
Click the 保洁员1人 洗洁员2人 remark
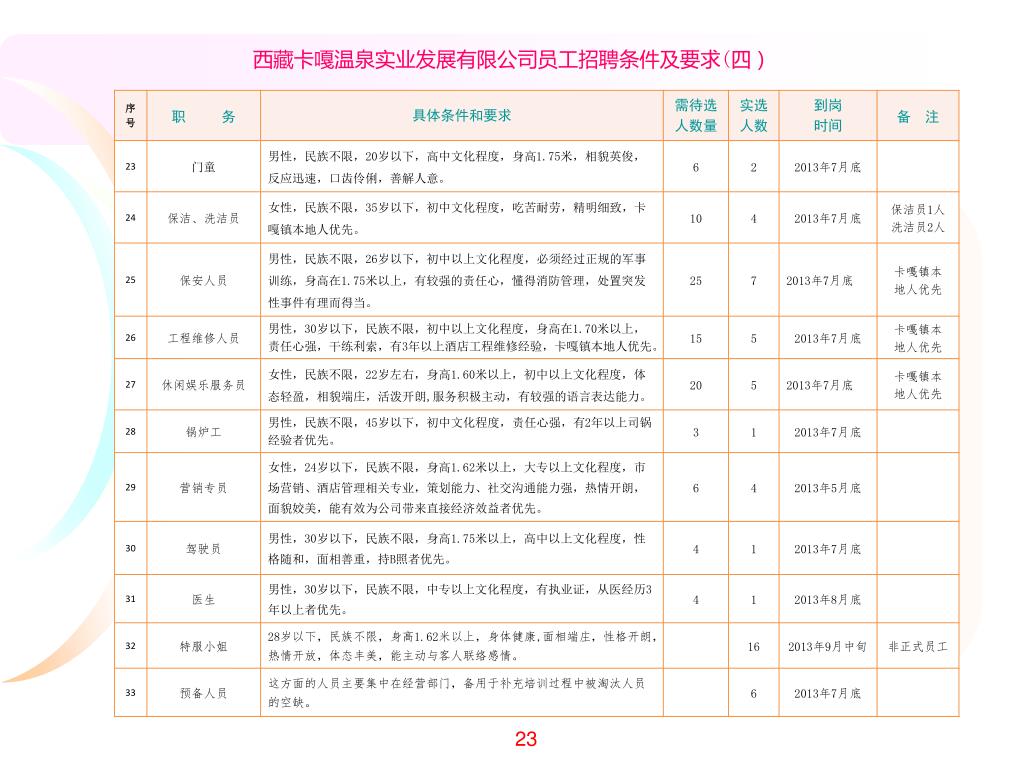pyautogui.click(x=918, y=218)
